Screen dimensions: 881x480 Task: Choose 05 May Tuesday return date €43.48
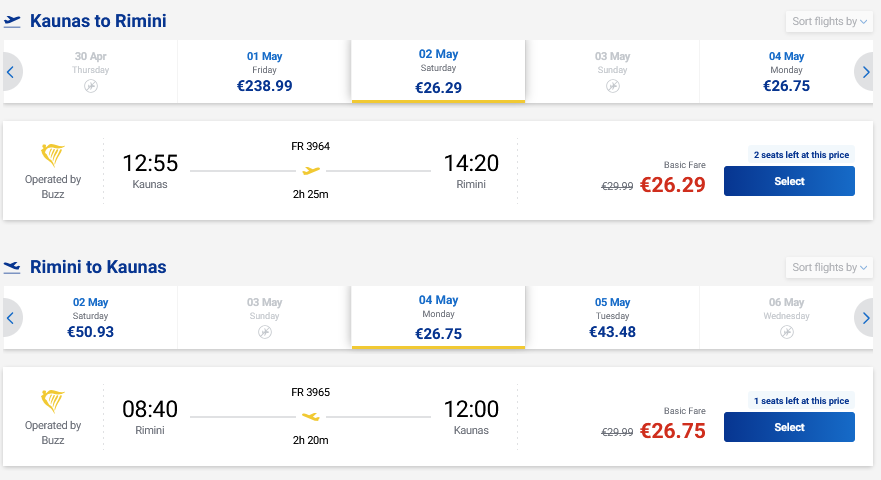tap(613, 318)
